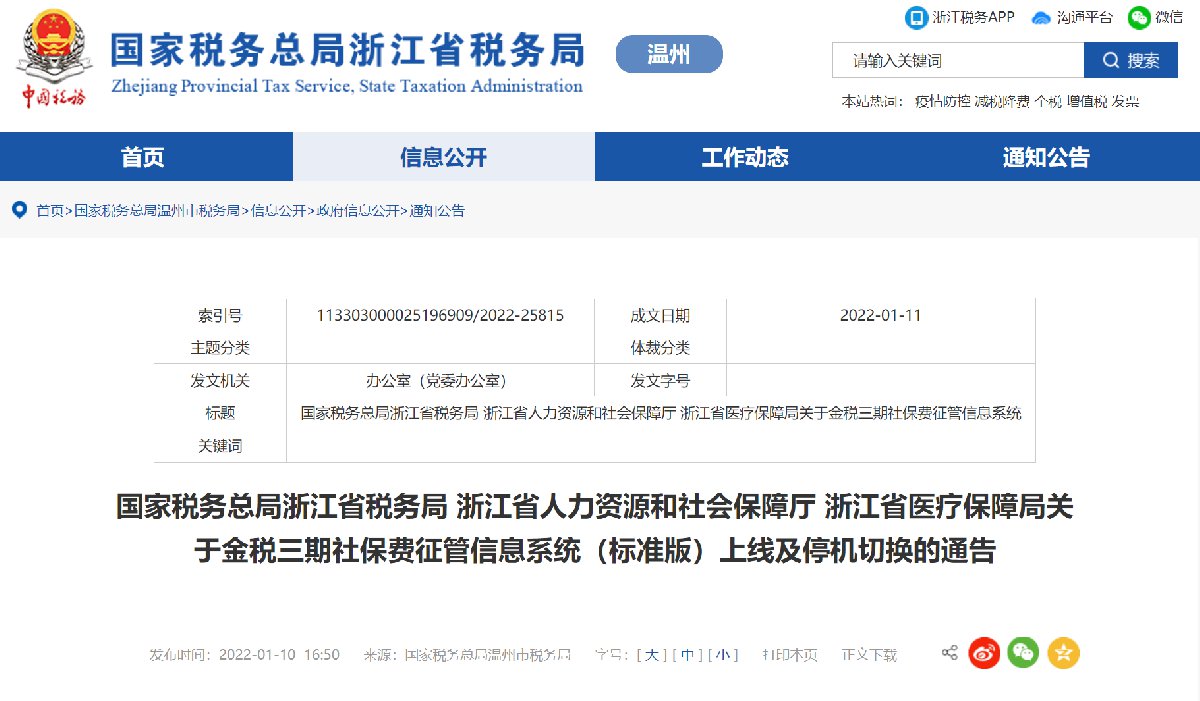Click the breadcrumb location pin icon
The height and width of the screenshot is (701, 1200).
tap(19, 210)
